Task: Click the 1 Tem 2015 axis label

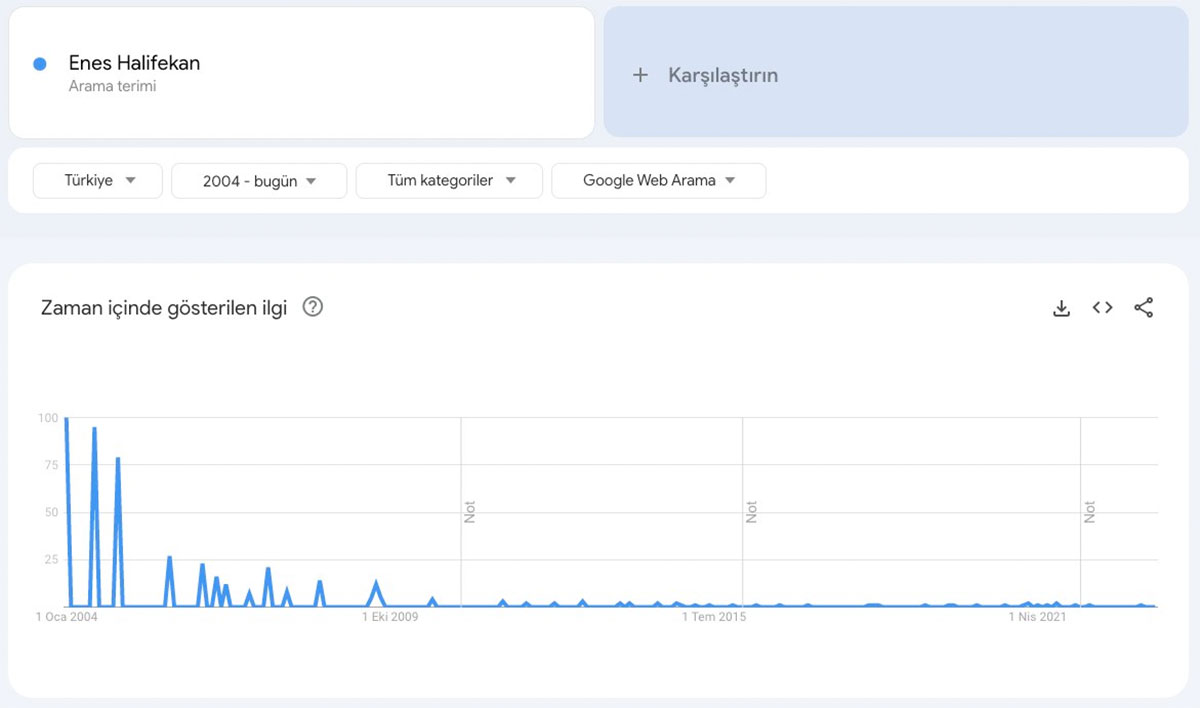Action: coord(714,617)
